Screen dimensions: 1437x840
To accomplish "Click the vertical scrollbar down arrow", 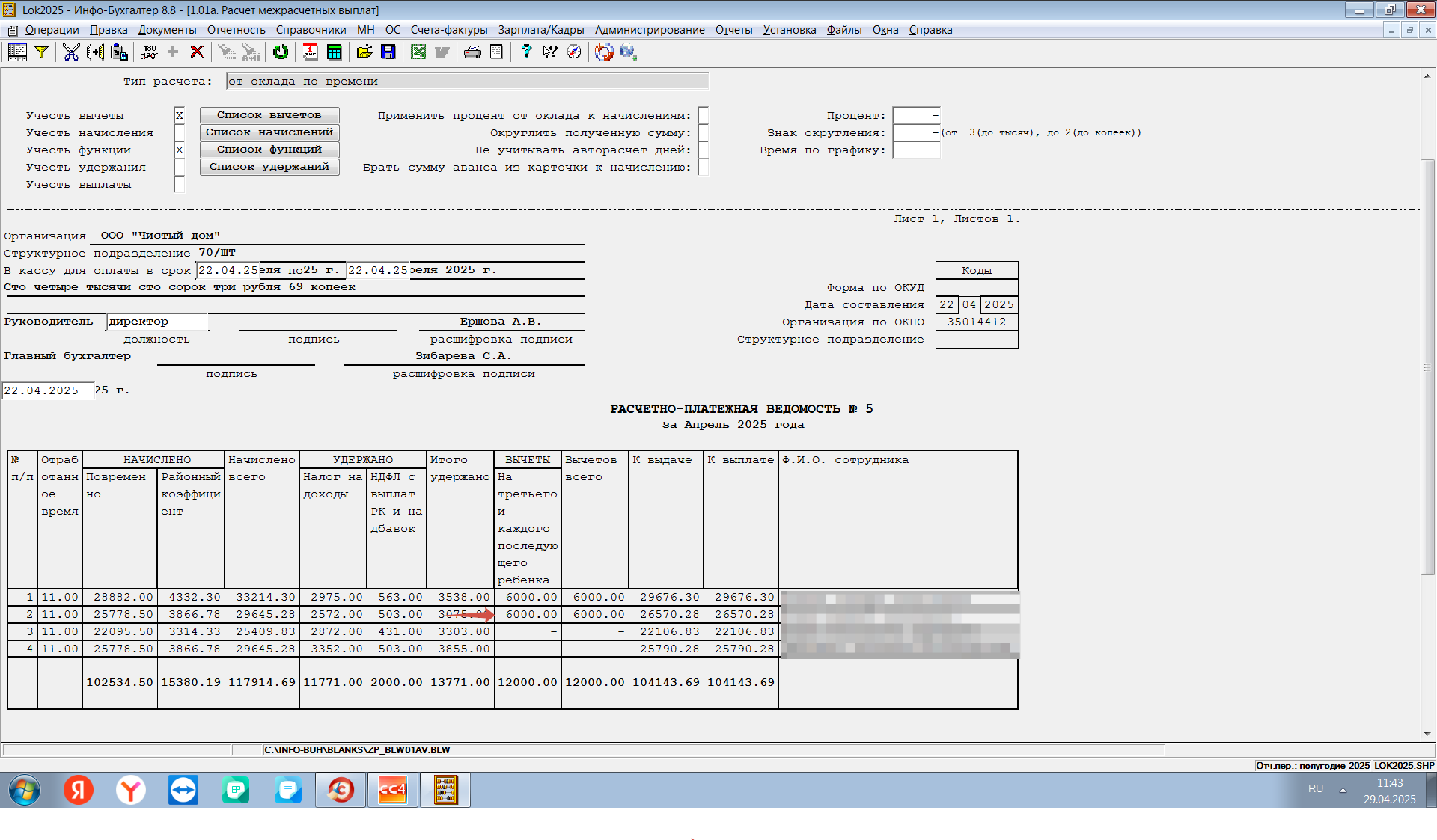I will (1427, 735).
